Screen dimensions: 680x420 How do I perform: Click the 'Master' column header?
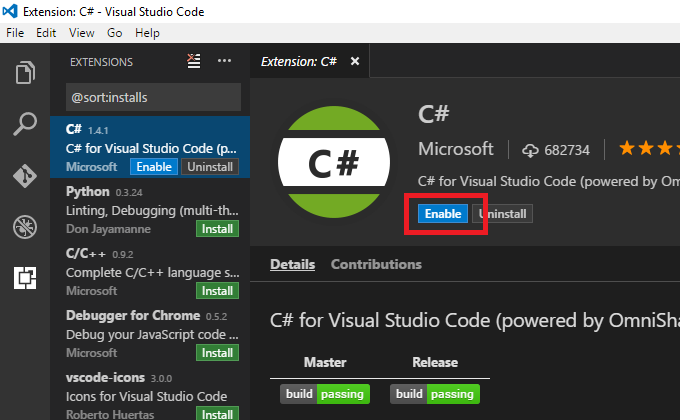[325, 362]
